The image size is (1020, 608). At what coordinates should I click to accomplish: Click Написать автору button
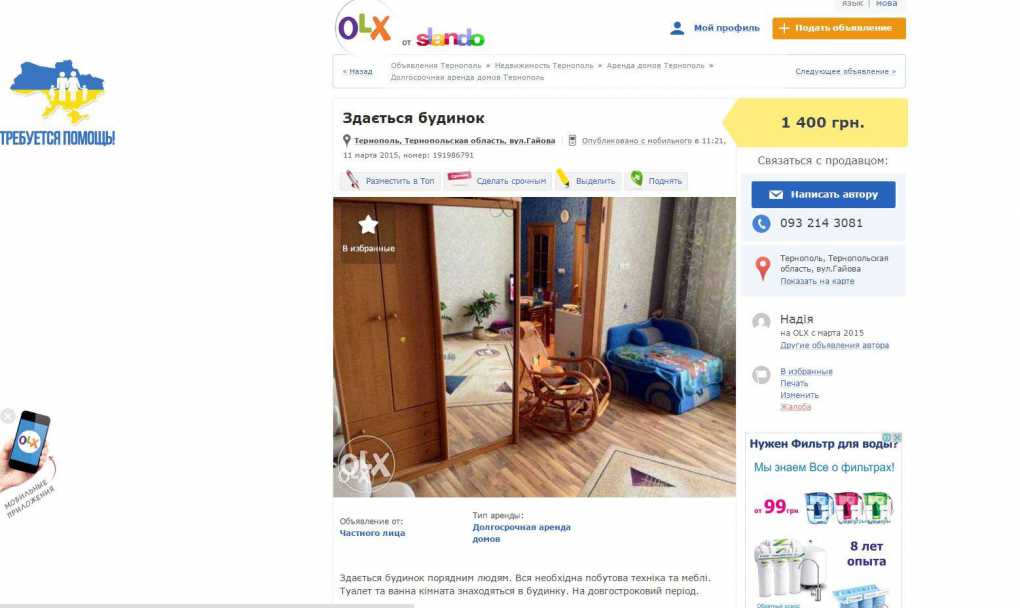point(823,194)
